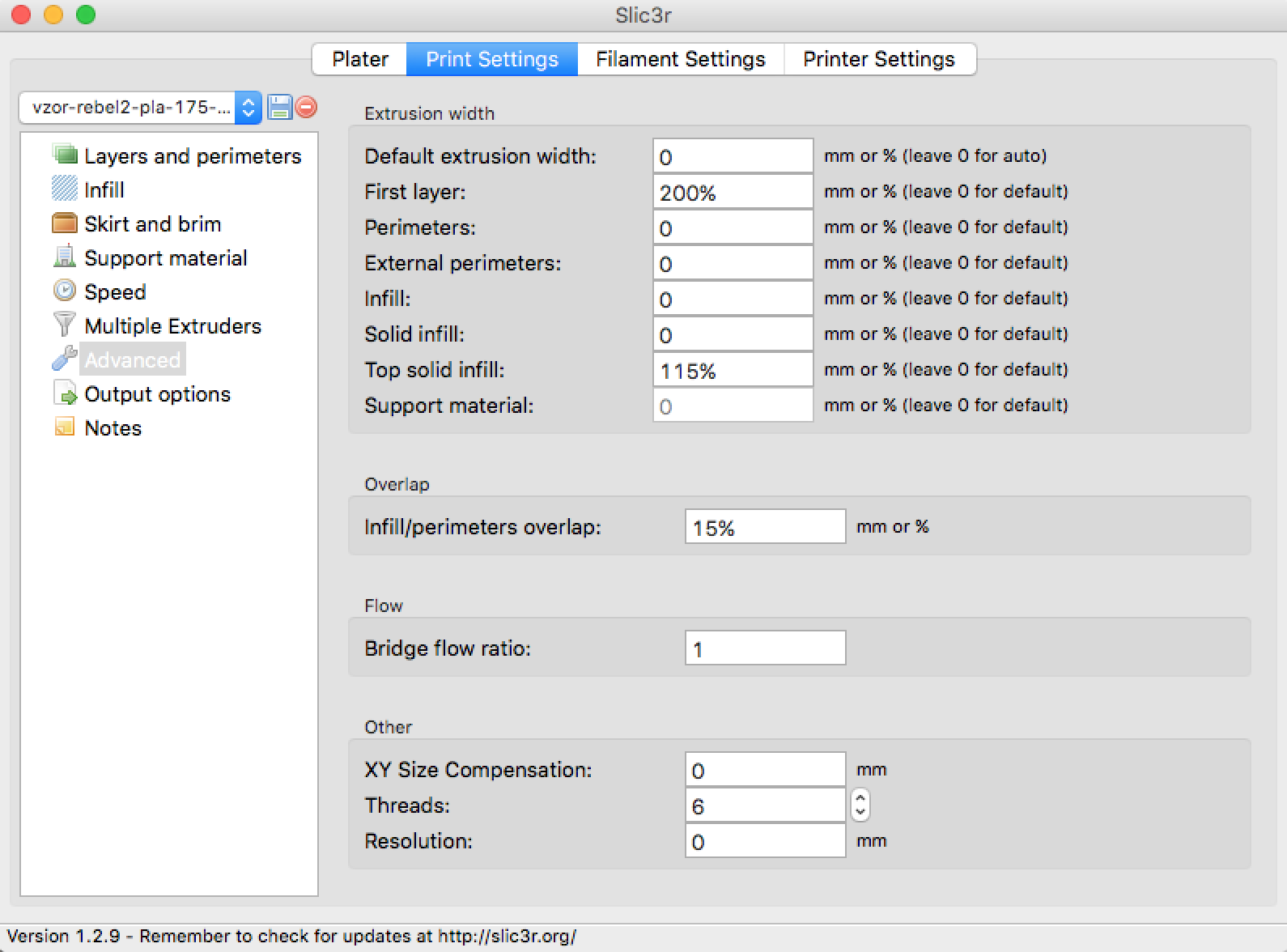This screenshot has width=1287, height=952.
Task: Click the Infill hatched icon in sidebar
Action: [65, 189]
